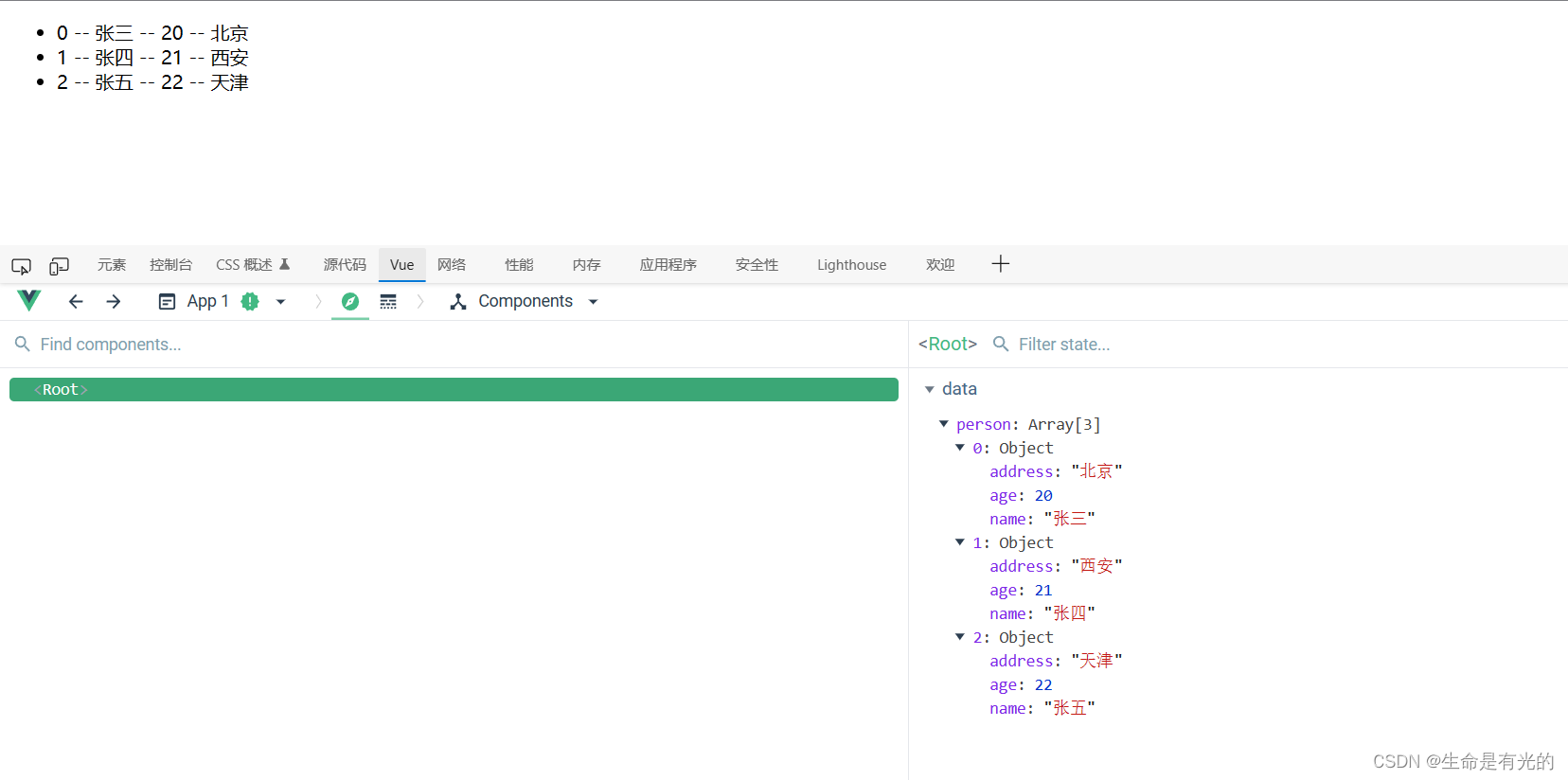This screenshot has height=780, width=1568.
Task: Click the Vue logo icon
Action: 29,301
